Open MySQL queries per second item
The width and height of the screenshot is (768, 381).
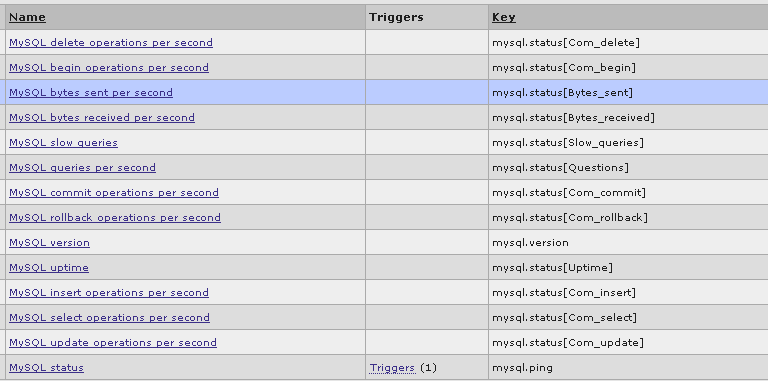point(82,167)
